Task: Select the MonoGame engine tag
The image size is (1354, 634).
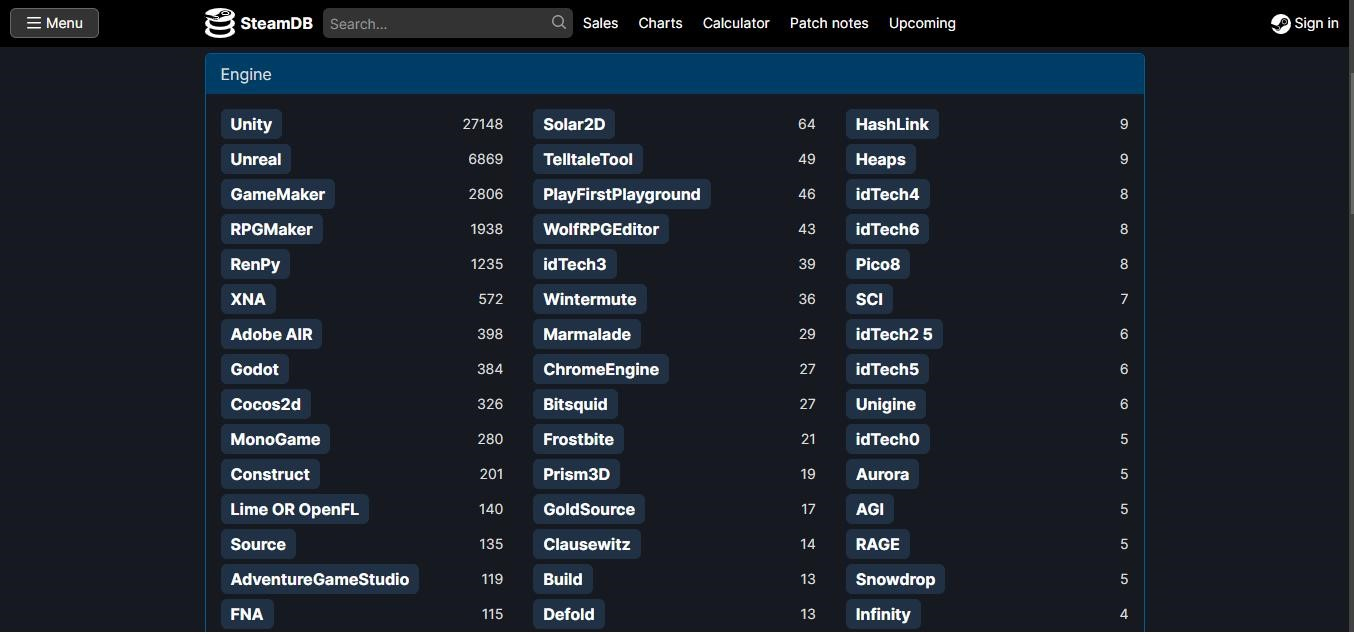Action: [276, 439]
